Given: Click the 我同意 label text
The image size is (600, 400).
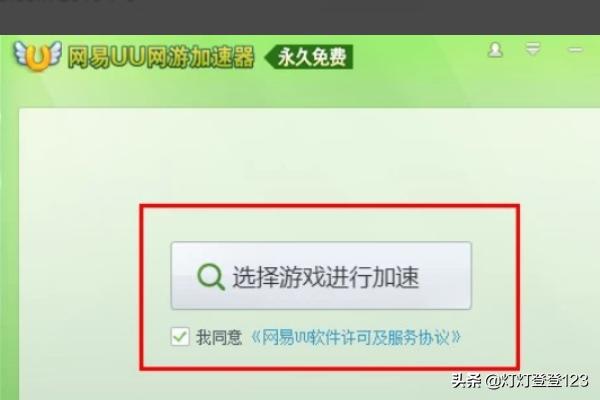Looking at the screenshot, I should coord(219,338).
